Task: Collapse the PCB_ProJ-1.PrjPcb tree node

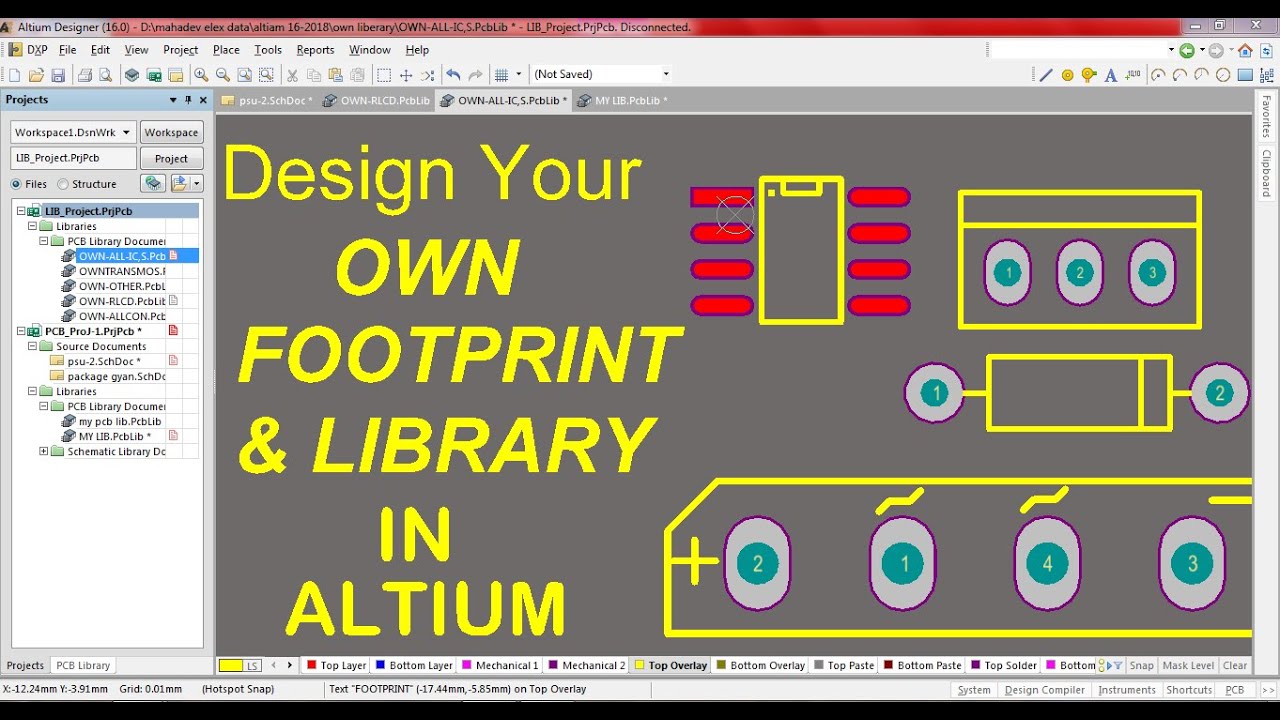Action: (21, 331)
